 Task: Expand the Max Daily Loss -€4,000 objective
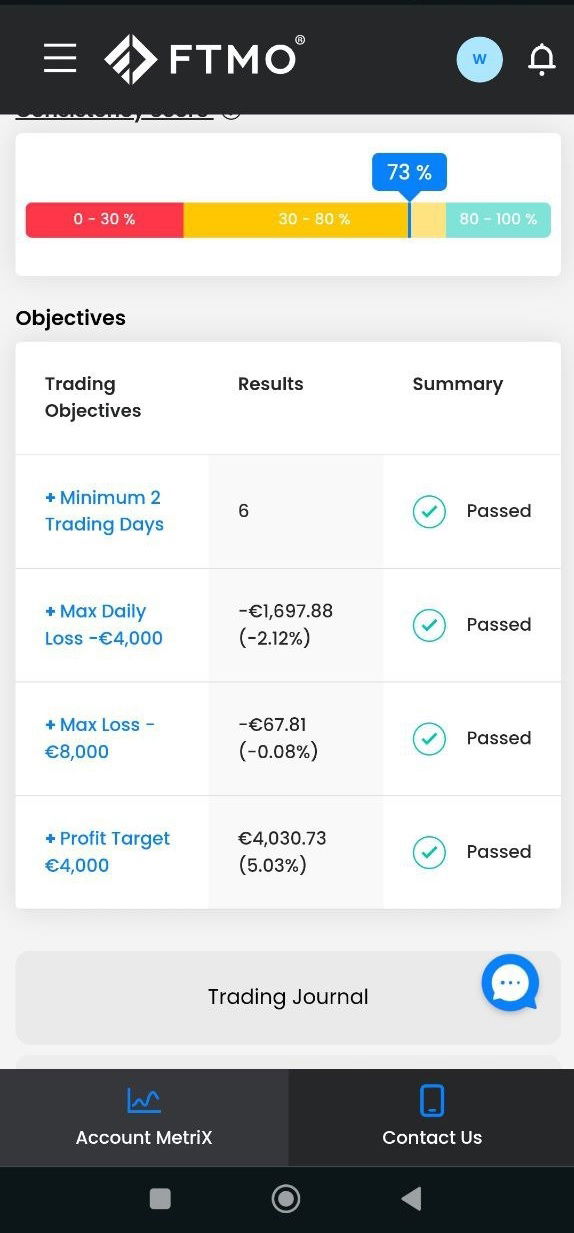[x=104, y=625]
